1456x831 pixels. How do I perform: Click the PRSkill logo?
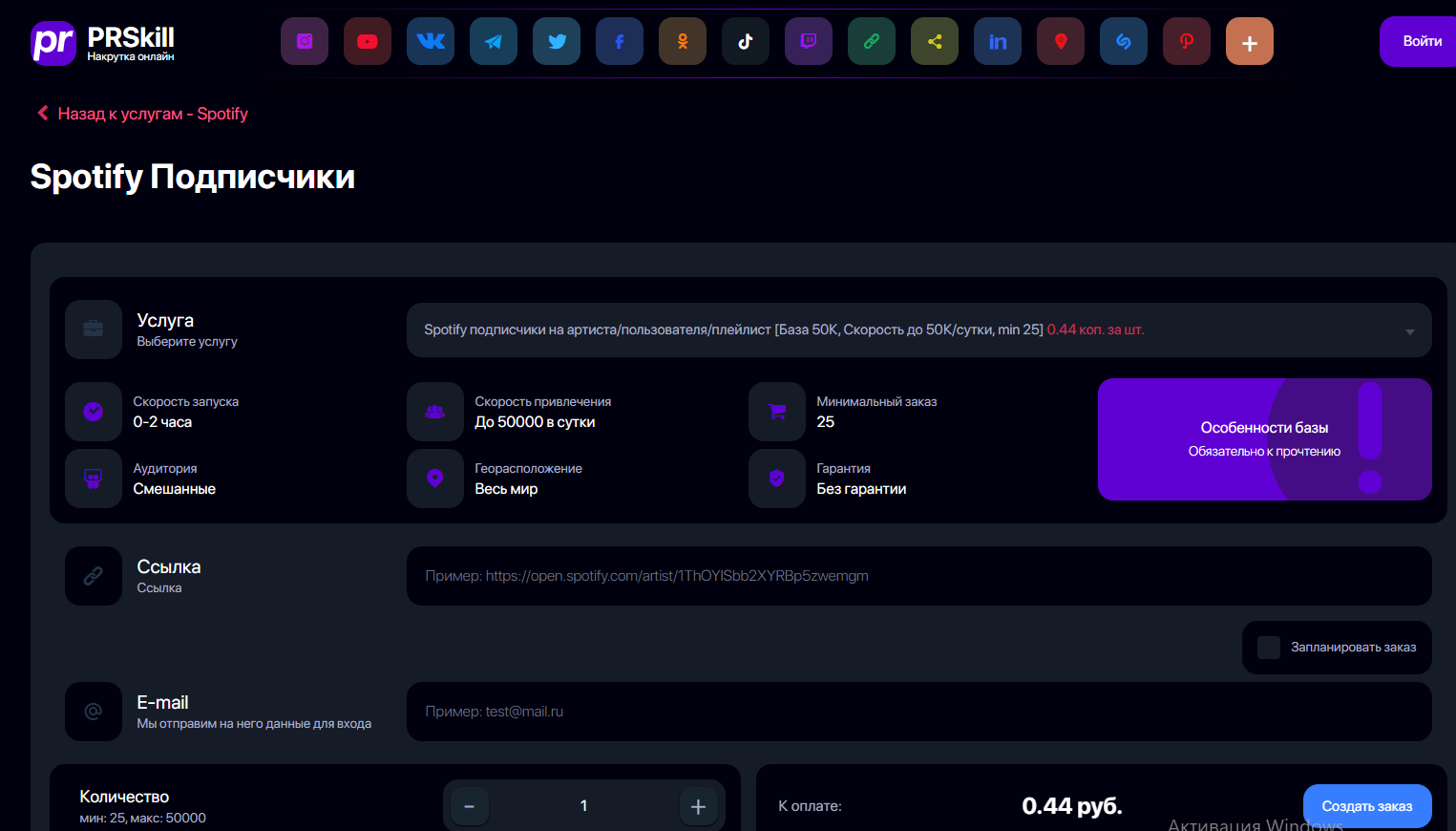(x=102, y=43)
